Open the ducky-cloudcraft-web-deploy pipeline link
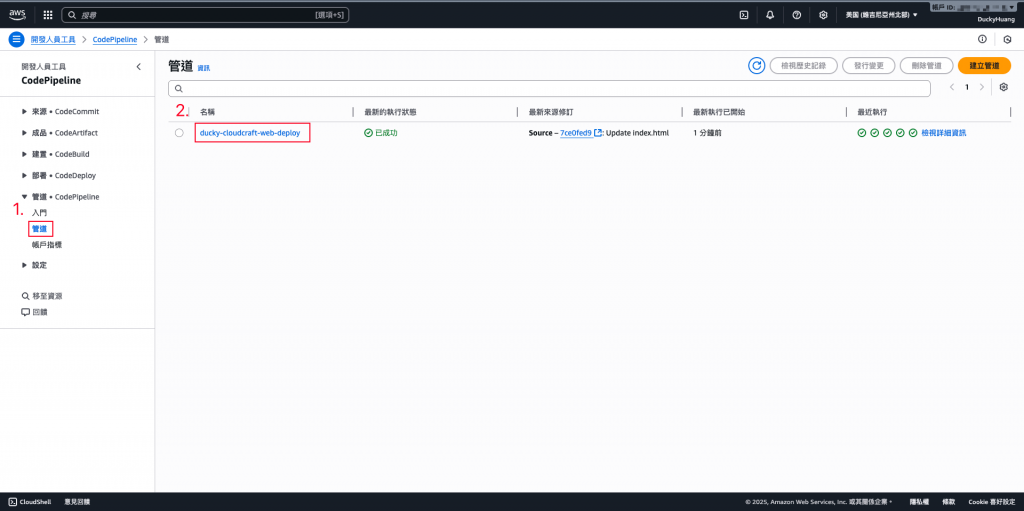This screenshot has height=511, width=1024. tap(250, 133)
